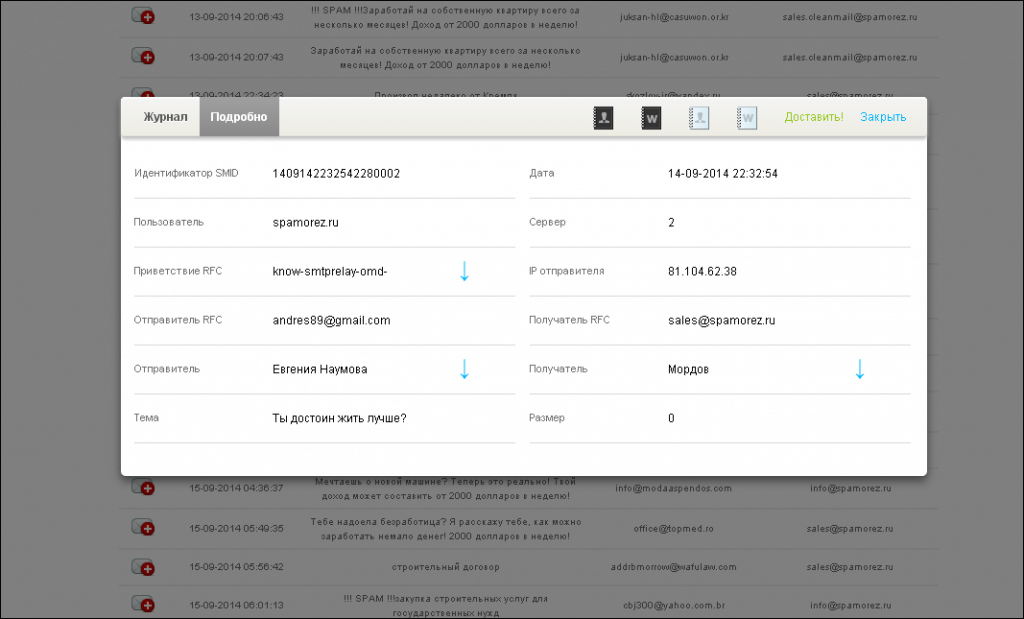Click sales.cleanmail@spamorez.ru in 20:07:43 row
The width and height of the screenshot is (1024, 619).
[850, 57]
